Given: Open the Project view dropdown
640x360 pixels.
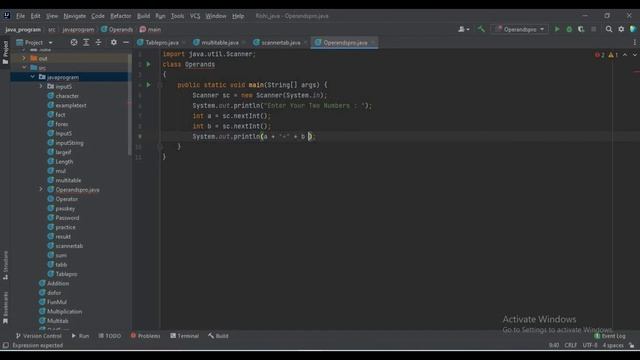Looking at the screenshot, I should click(x=34, y=42).
